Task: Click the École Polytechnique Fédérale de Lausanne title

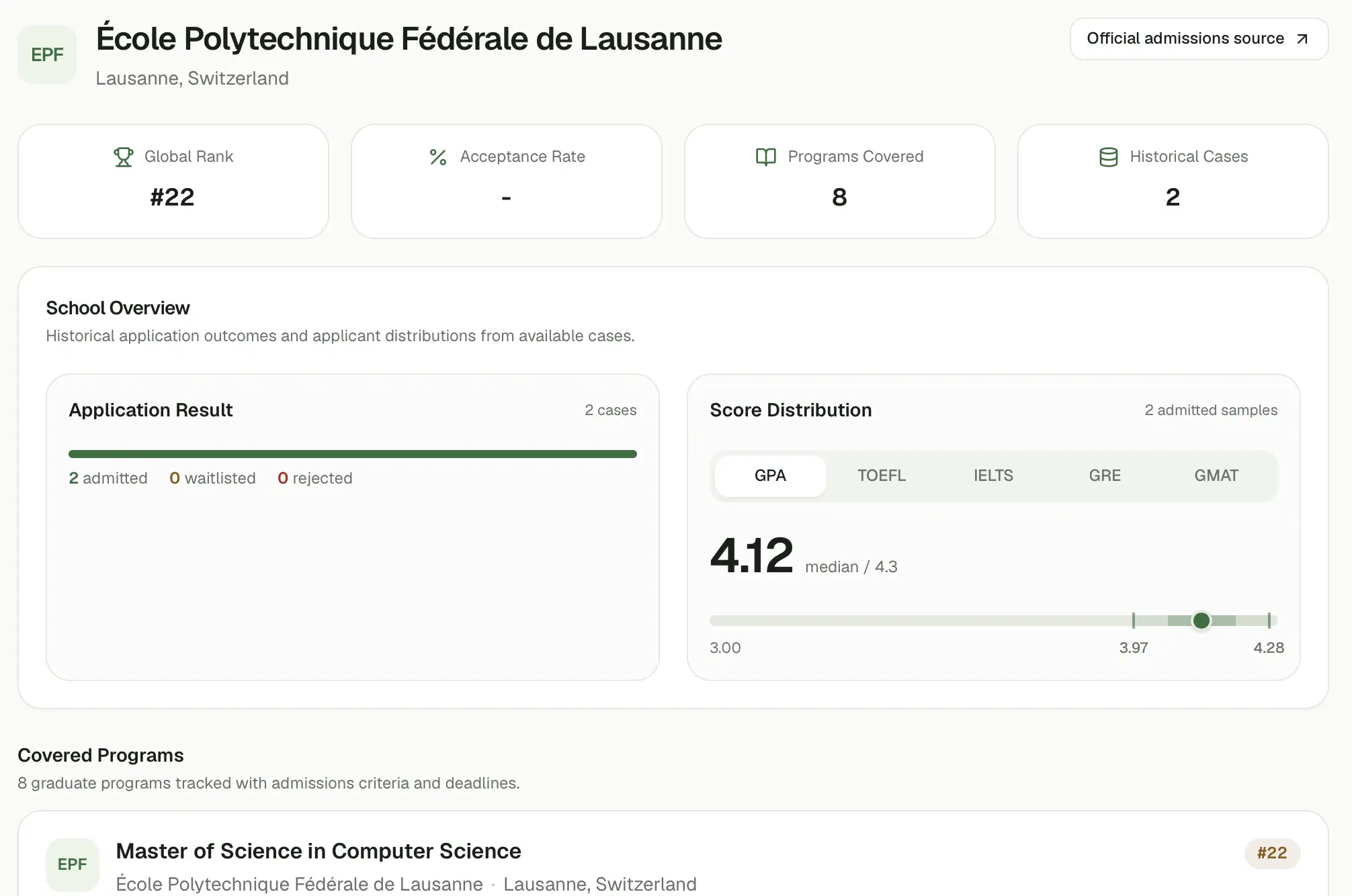Action: pyautogui.click(x=409, y=38)
